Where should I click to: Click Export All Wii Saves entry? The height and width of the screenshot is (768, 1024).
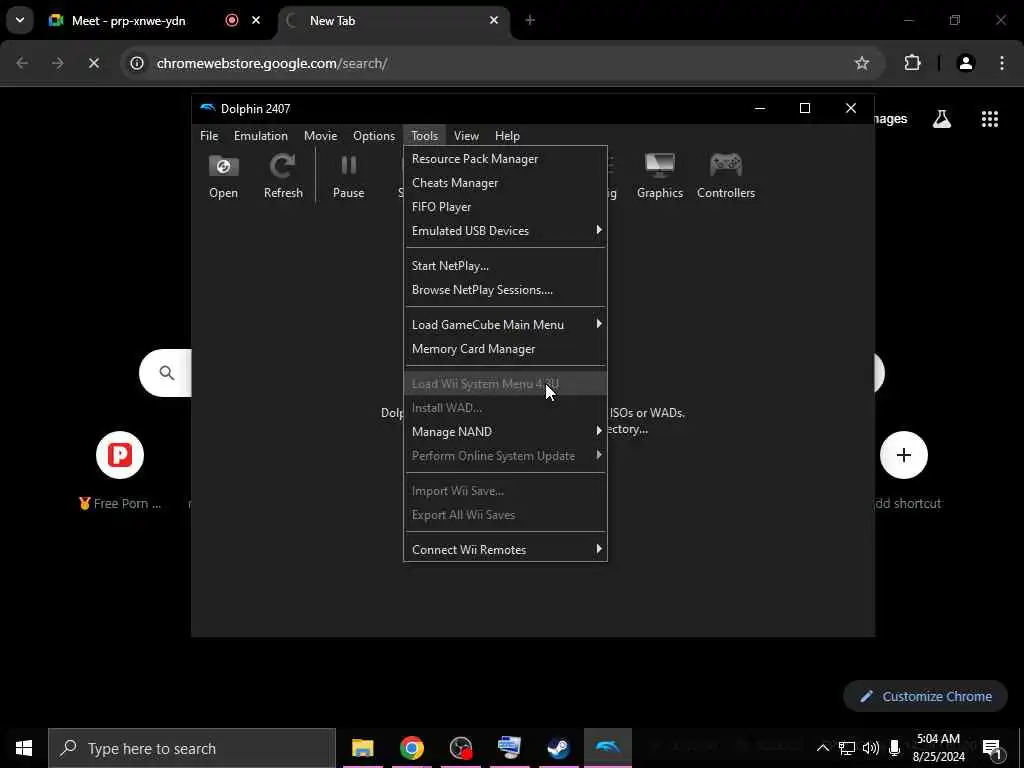click(x=505, y=515)
